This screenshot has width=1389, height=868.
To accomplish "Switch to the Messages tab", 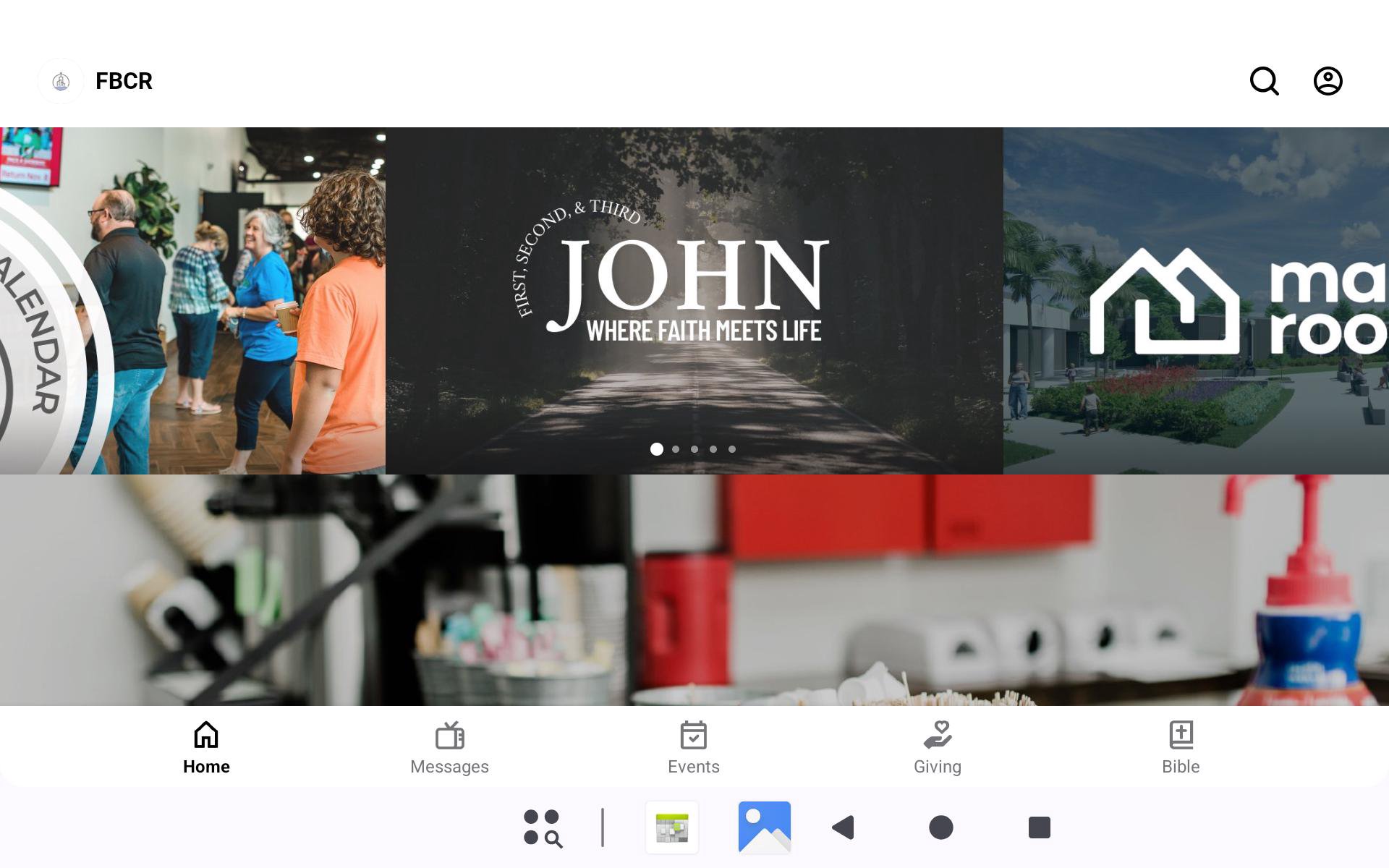I will [x=449, y=748].
